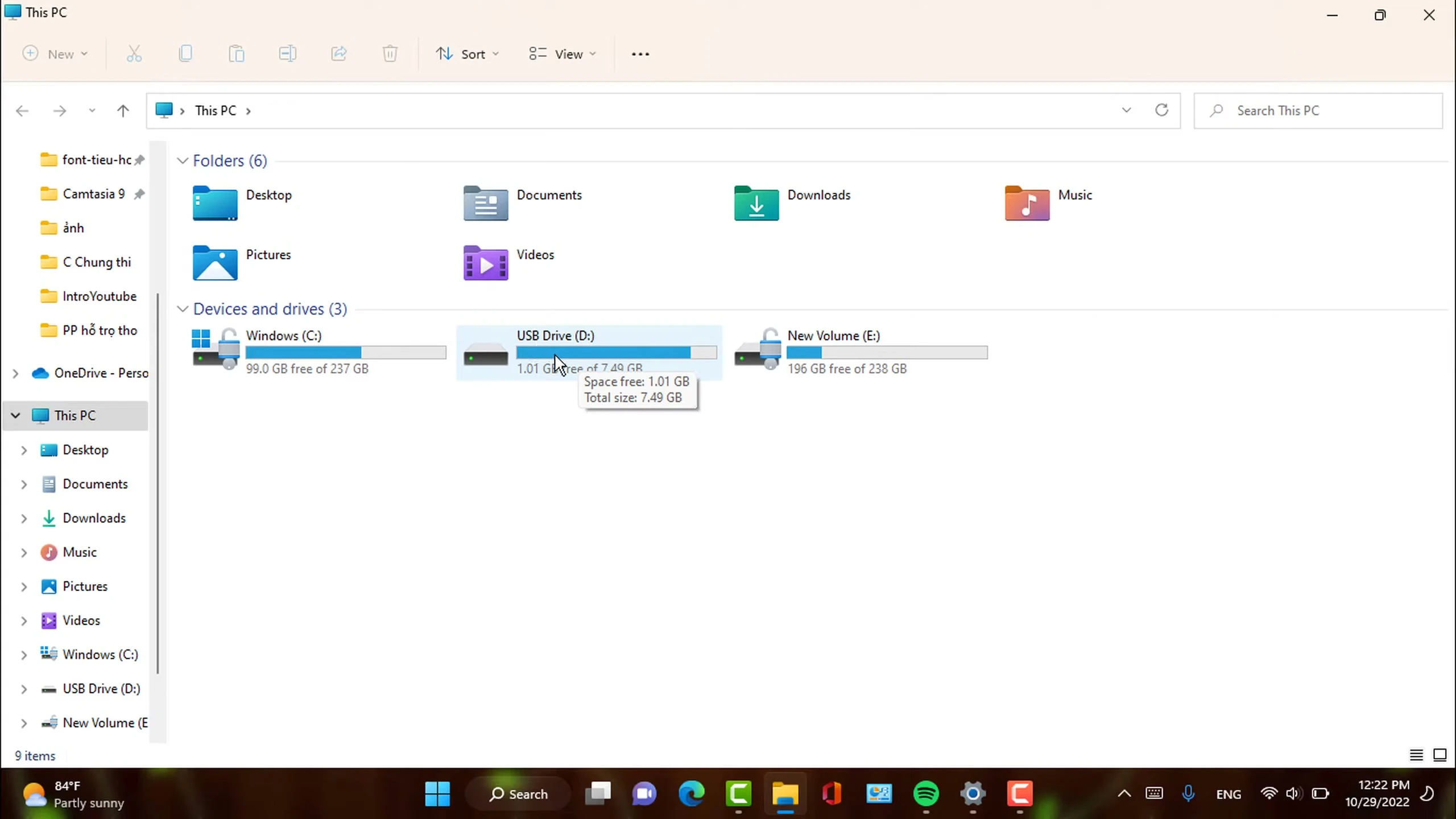The image size is (1456, 819).
Task: Expand OneDrive - Personal in sidebar
Action: (16, 374)
